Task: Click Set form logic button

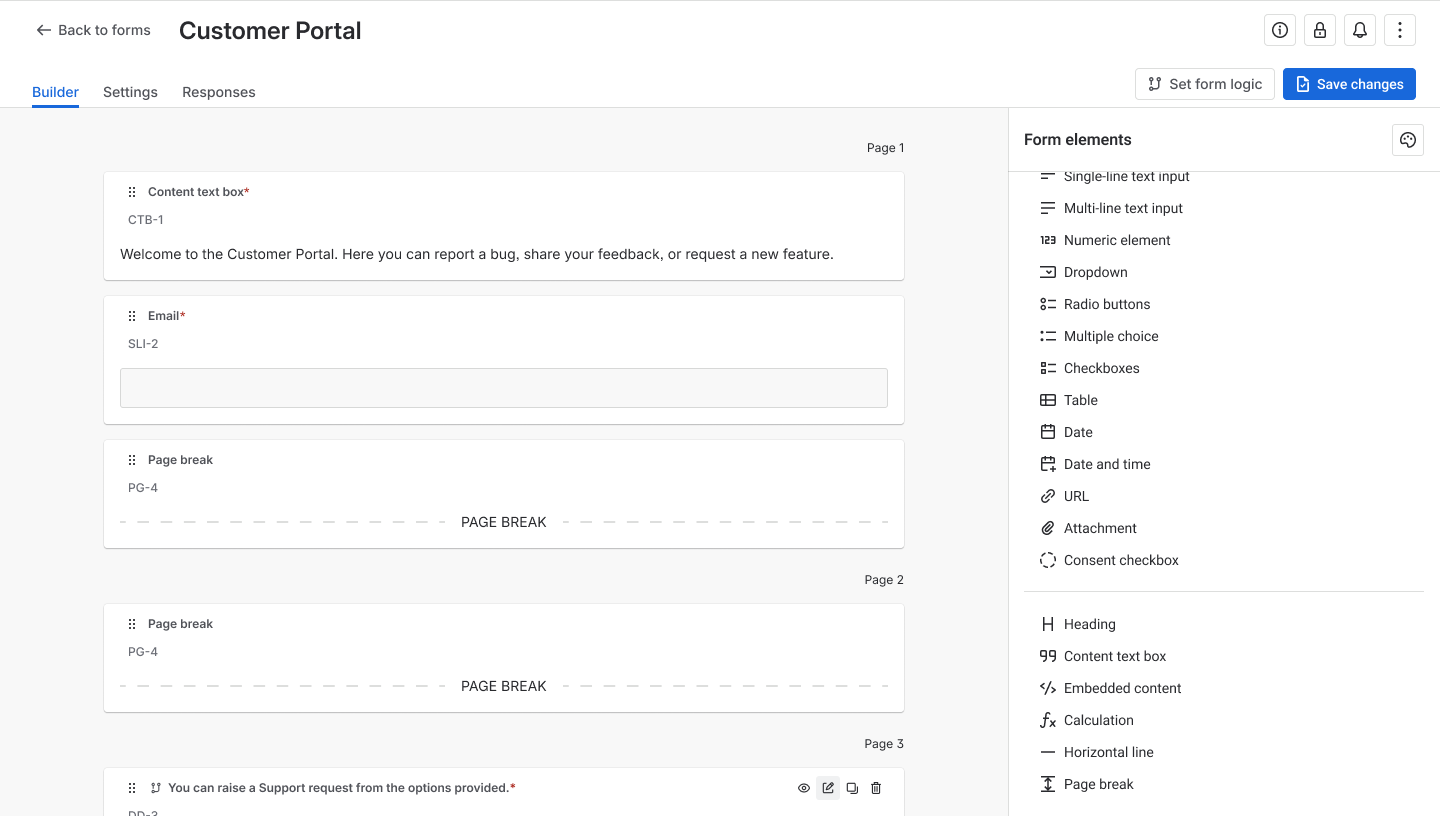Action: click(x=1205, y=84)
